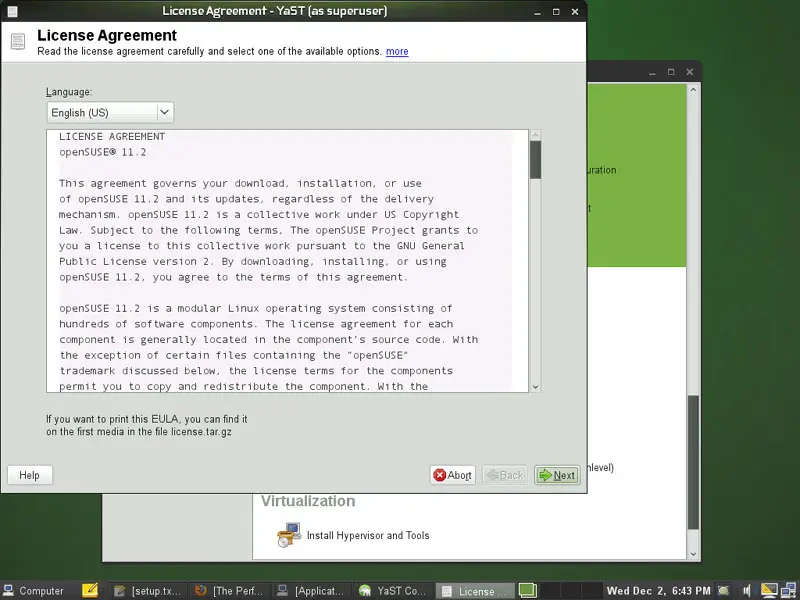Minimize the YaST Control Center window behind

(652, 72)
